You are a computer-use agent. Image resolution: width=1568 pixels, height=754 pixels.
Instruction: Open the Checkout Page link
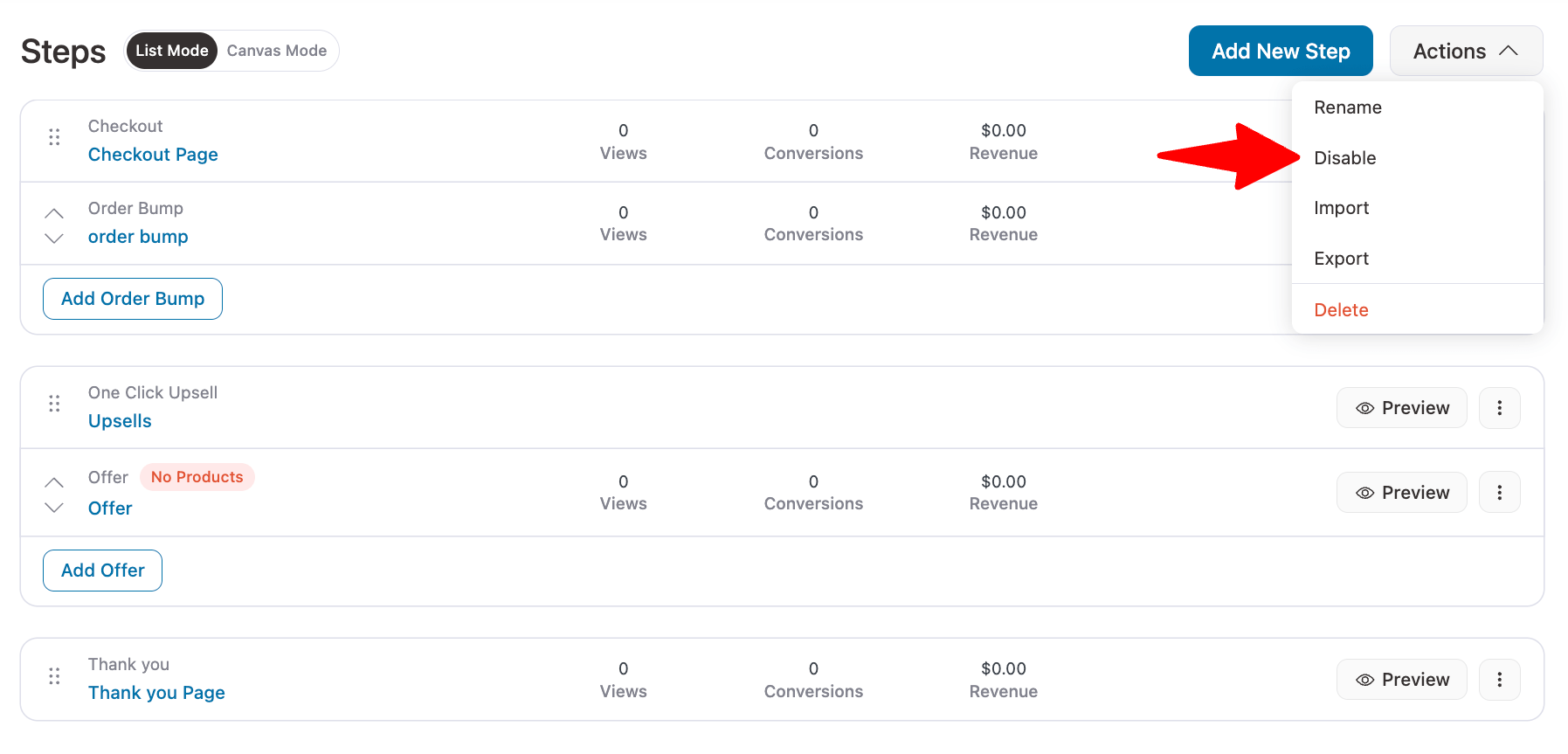[x=153, y=155]
